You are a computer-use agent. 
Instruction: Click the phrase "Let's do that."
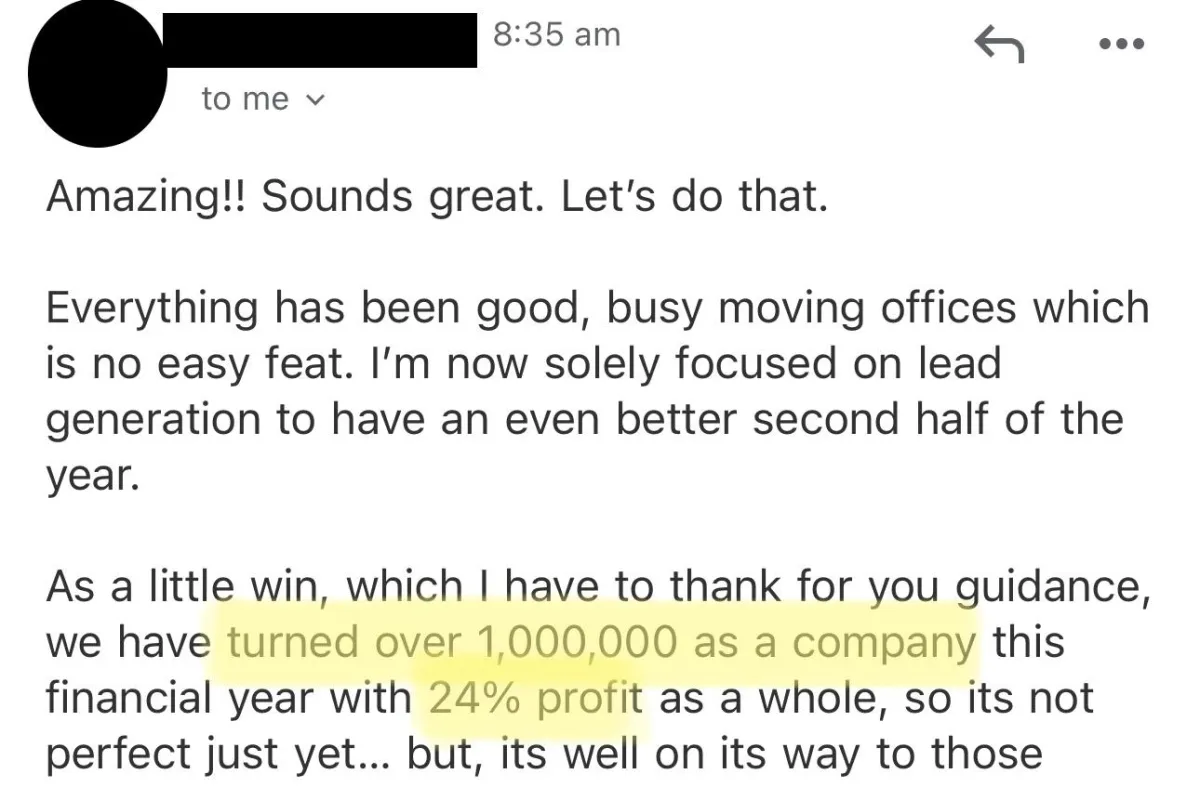[x=695, y=198]
